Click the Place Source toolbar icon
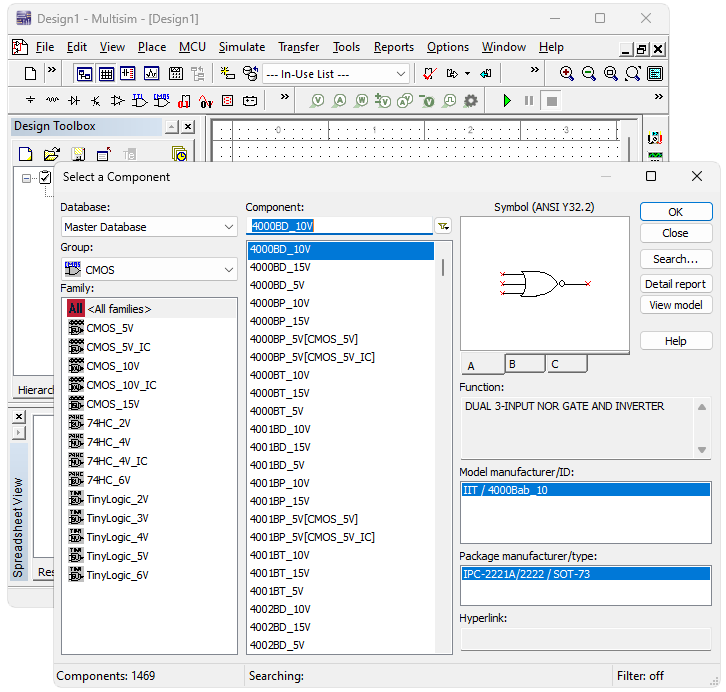The width and height of the screenshot is (726, 692). click(x=30, y=100)
